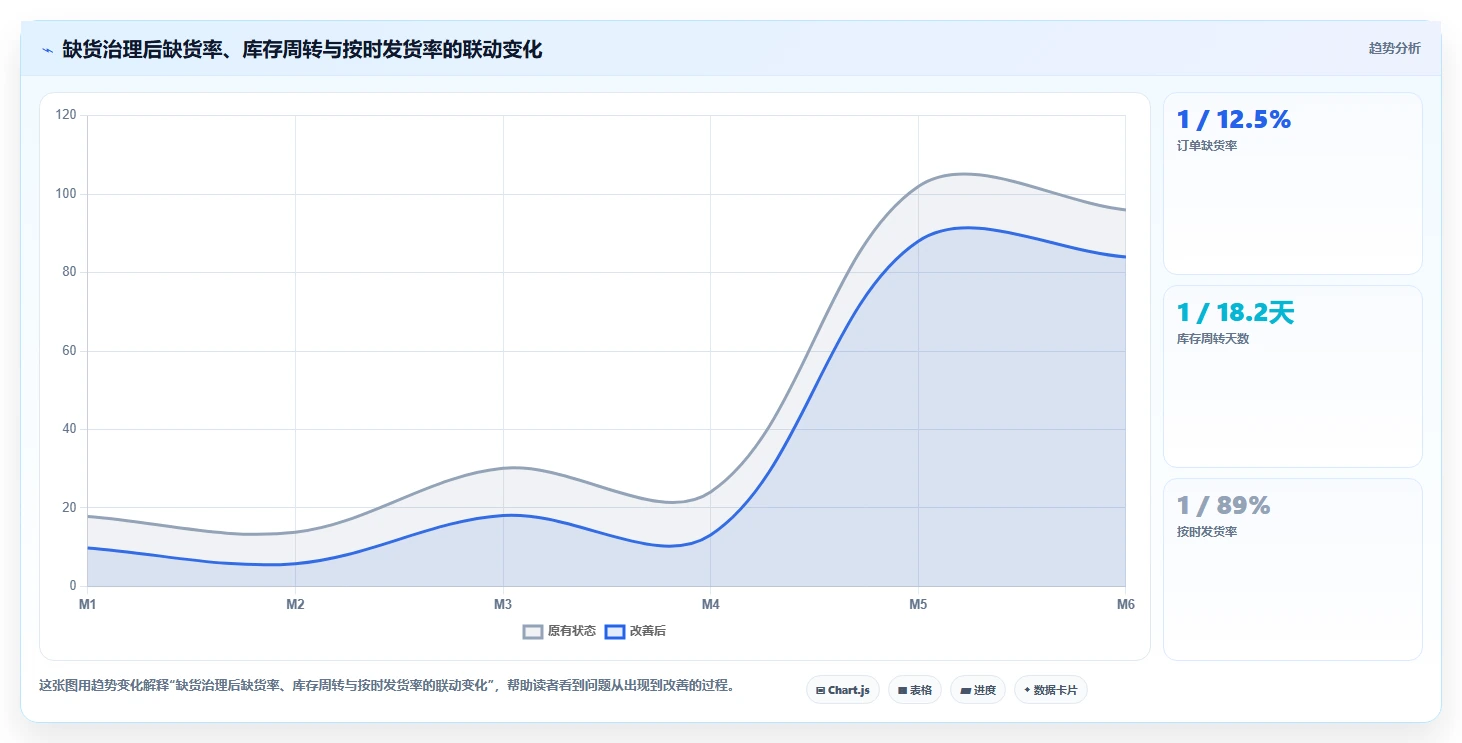1462x743 pixels.
Task: Toggle the 原有状态 legend series
Action: click(x=560, y=631)
